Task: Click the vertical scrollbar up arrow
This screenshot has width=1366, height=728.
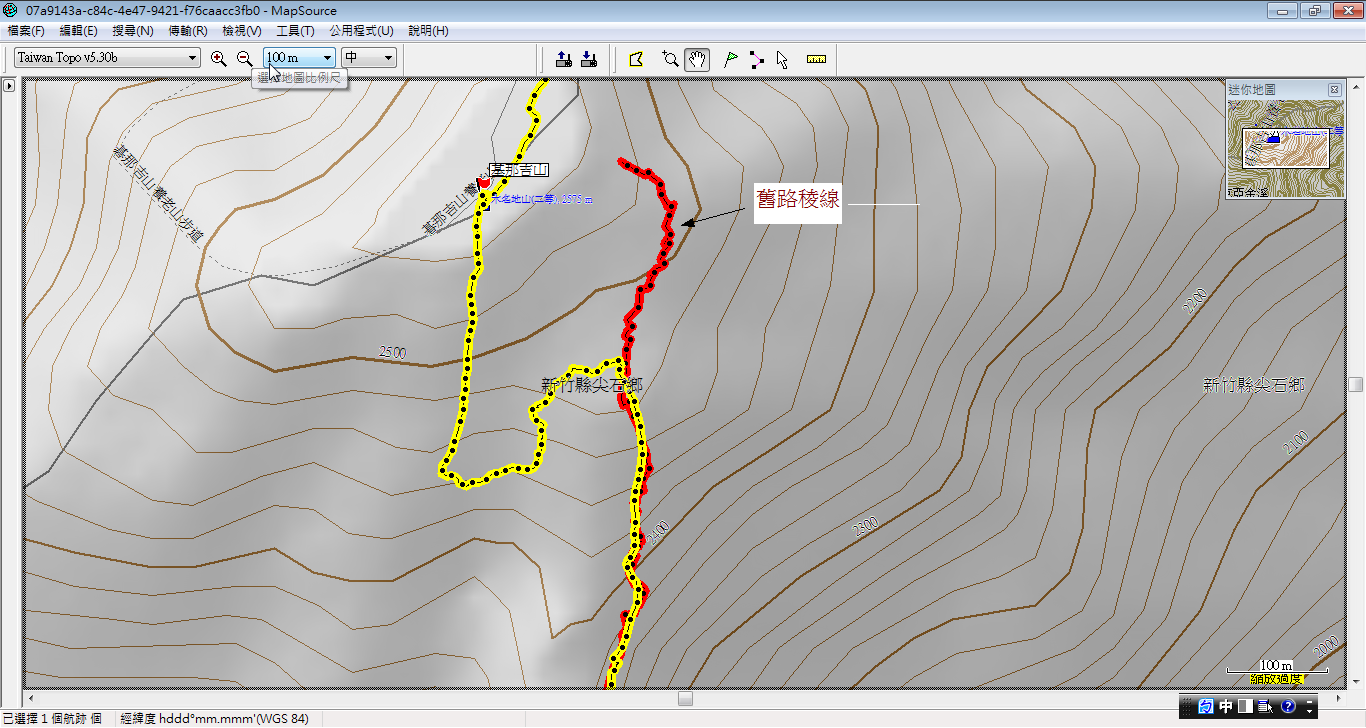Action: click(x=1357, y=86)
